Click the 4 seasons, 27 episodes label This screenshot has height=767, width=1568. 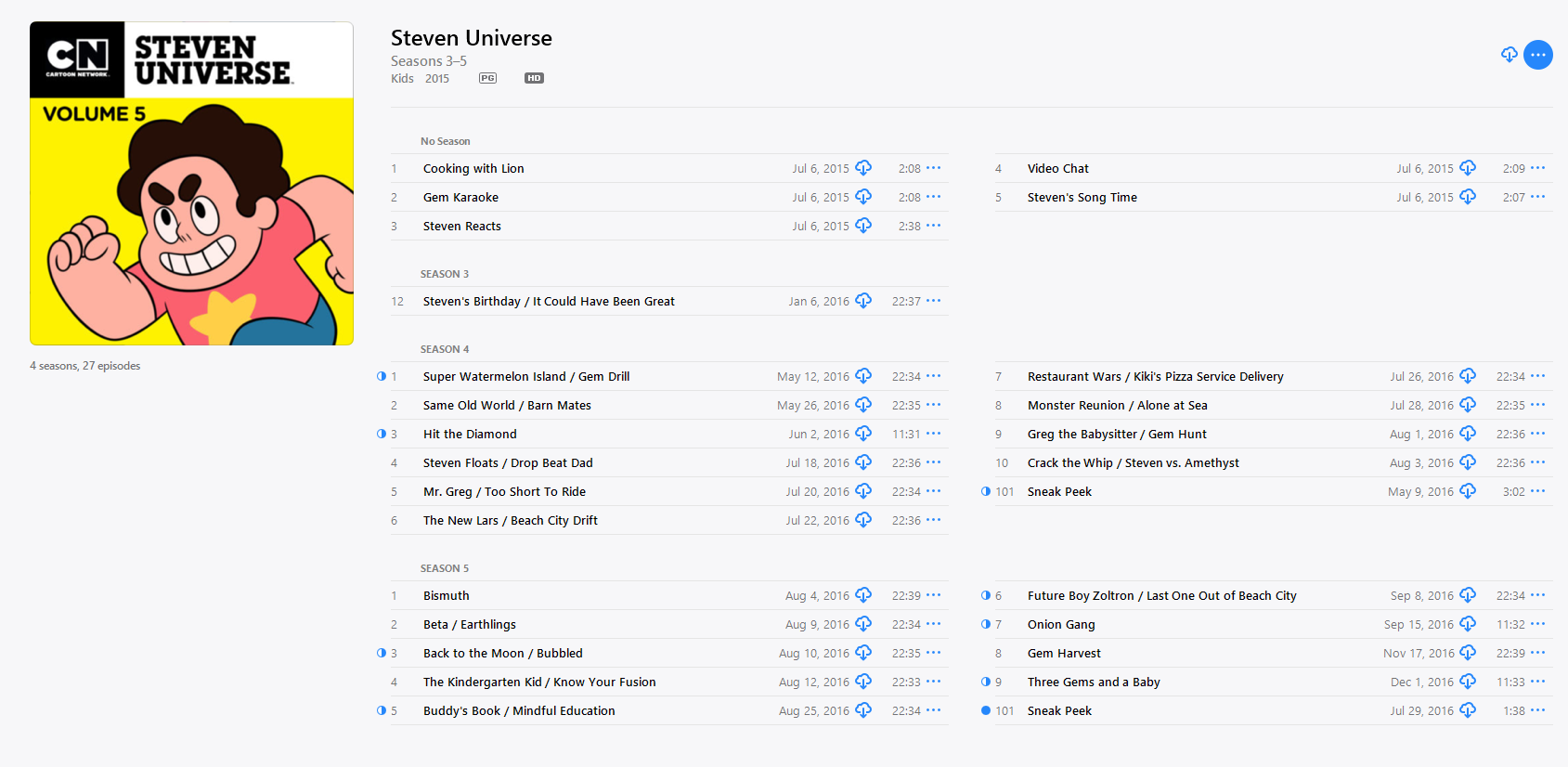85,366
